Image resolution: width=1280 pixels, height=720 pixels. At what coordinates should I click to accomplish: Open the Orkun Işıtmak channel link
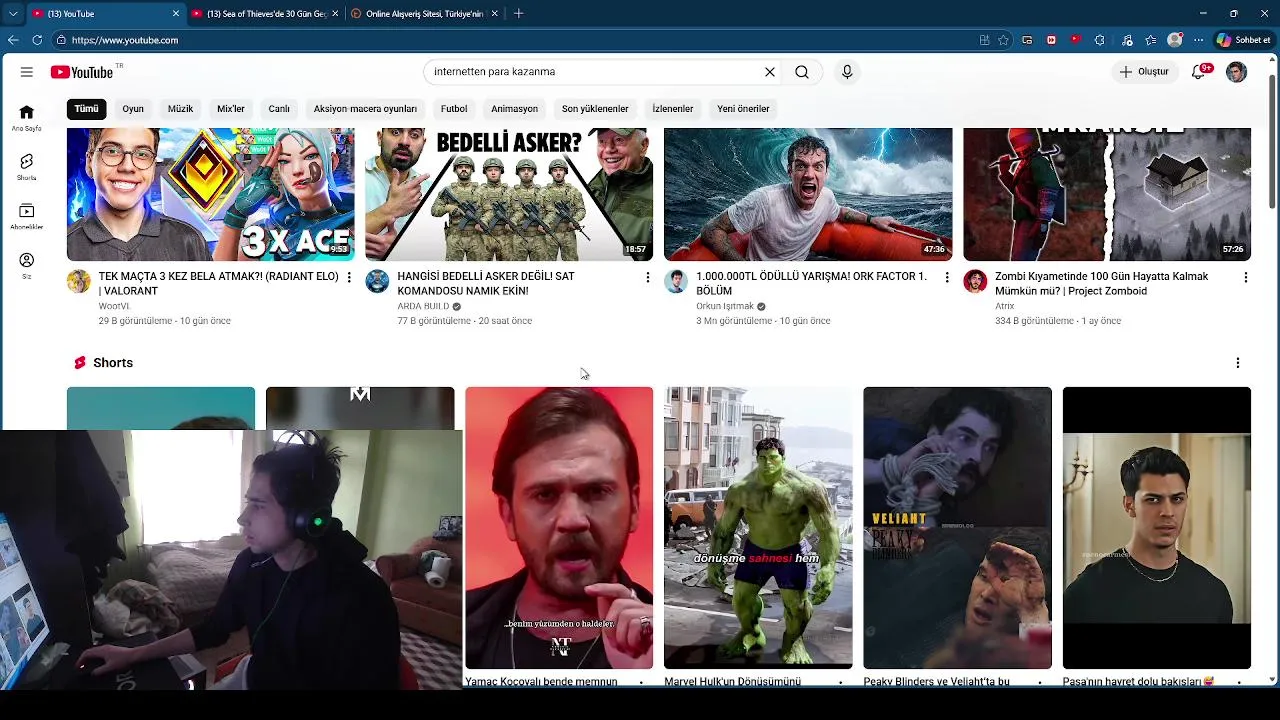pyautogui.click(x=725, y=306)
